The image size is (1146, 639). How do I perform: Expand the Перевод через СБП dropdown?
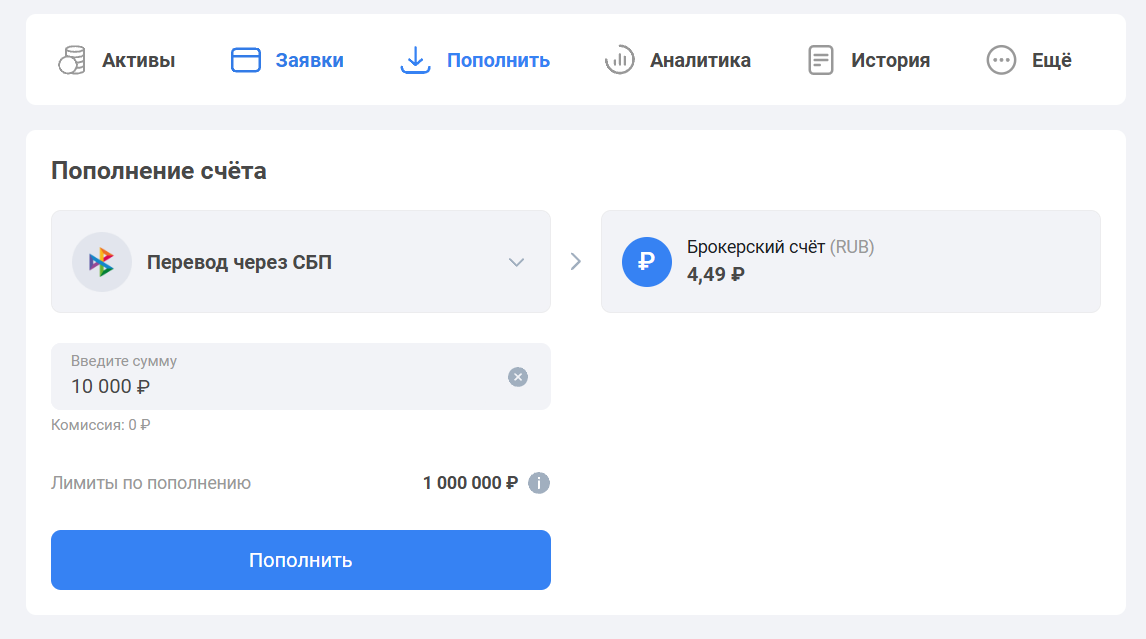coord(300,262)
